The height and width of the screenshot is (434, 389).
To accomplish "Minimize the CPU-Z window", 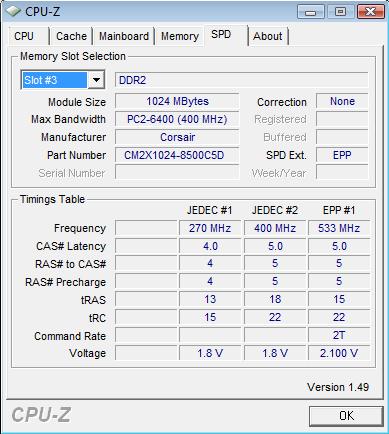I will click(311, 12).
